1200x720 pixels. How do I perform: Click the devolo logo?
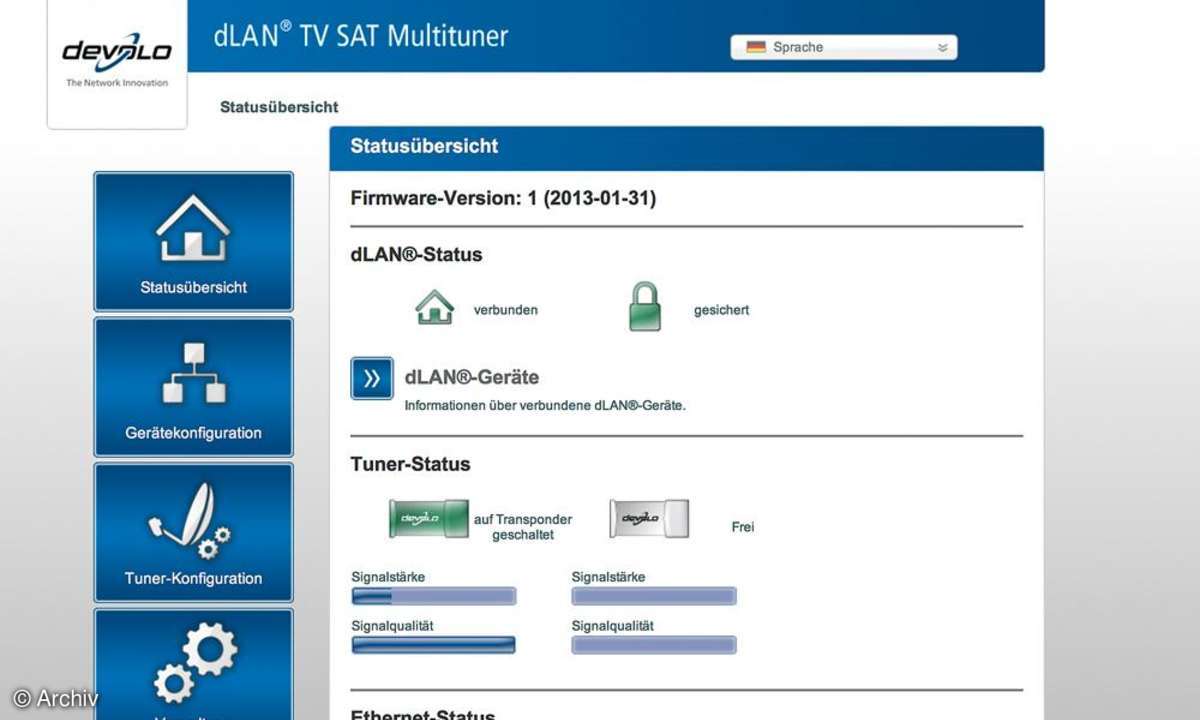[117, 52]
